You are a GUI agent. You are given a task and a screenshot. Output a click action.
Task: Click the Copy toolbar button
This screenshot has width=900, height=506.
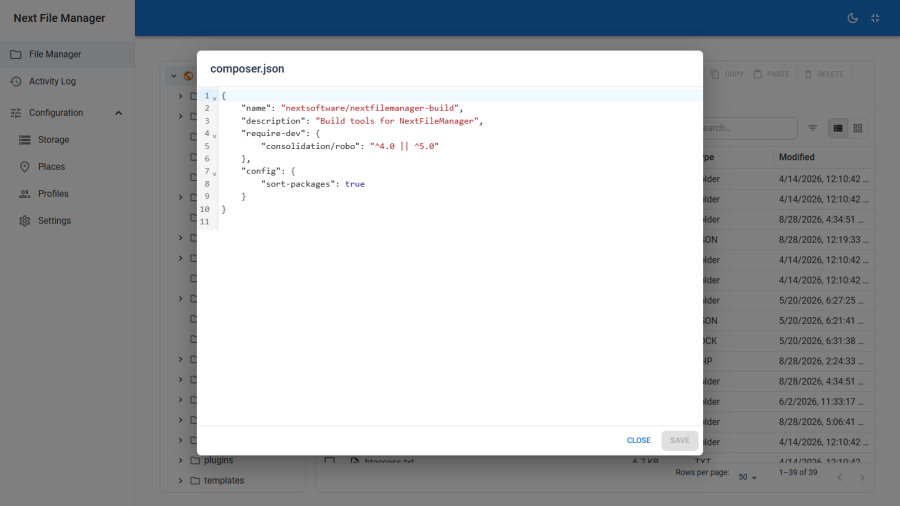tap(727, 74)
